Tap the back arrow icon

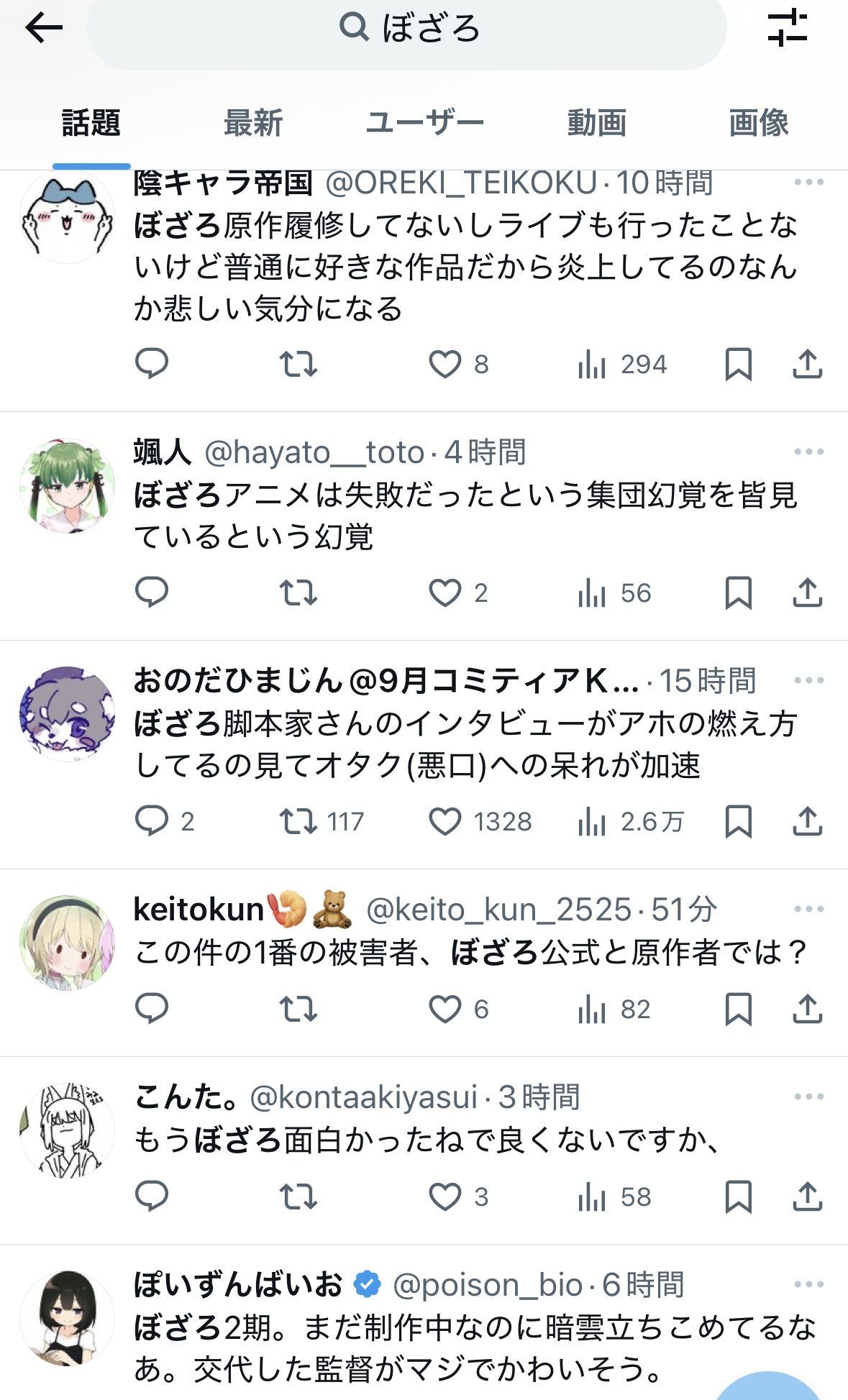point(44,29)
